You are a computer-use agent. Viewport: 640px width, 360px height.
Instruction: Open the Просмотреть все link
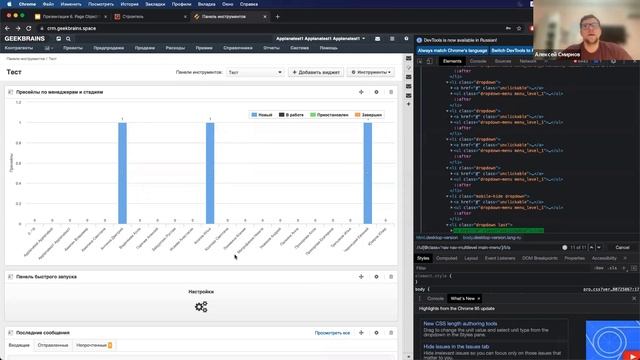tap(332, 333)
